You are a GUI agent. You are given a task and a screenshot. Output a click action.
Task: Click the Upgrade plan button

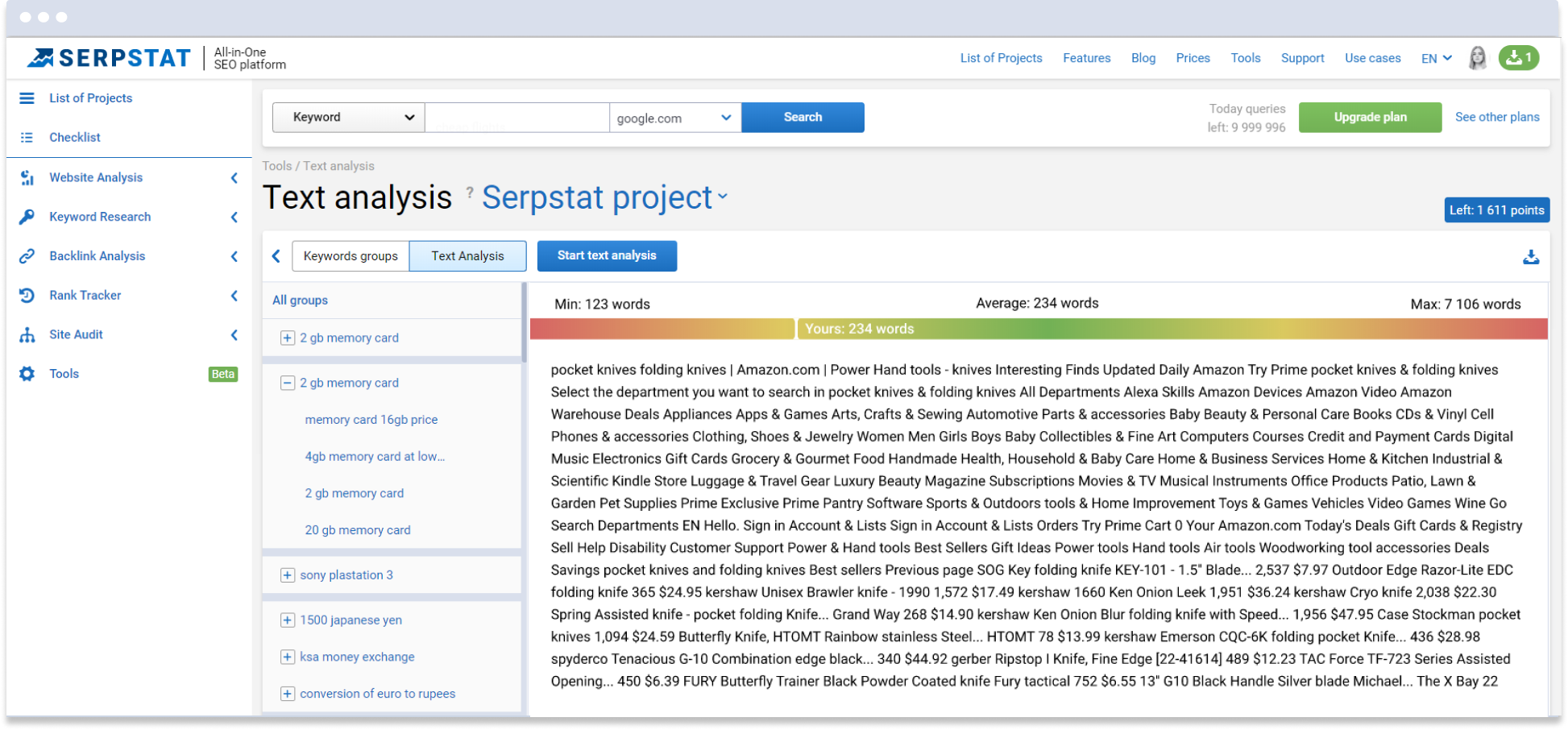(x=1370, y=118)
